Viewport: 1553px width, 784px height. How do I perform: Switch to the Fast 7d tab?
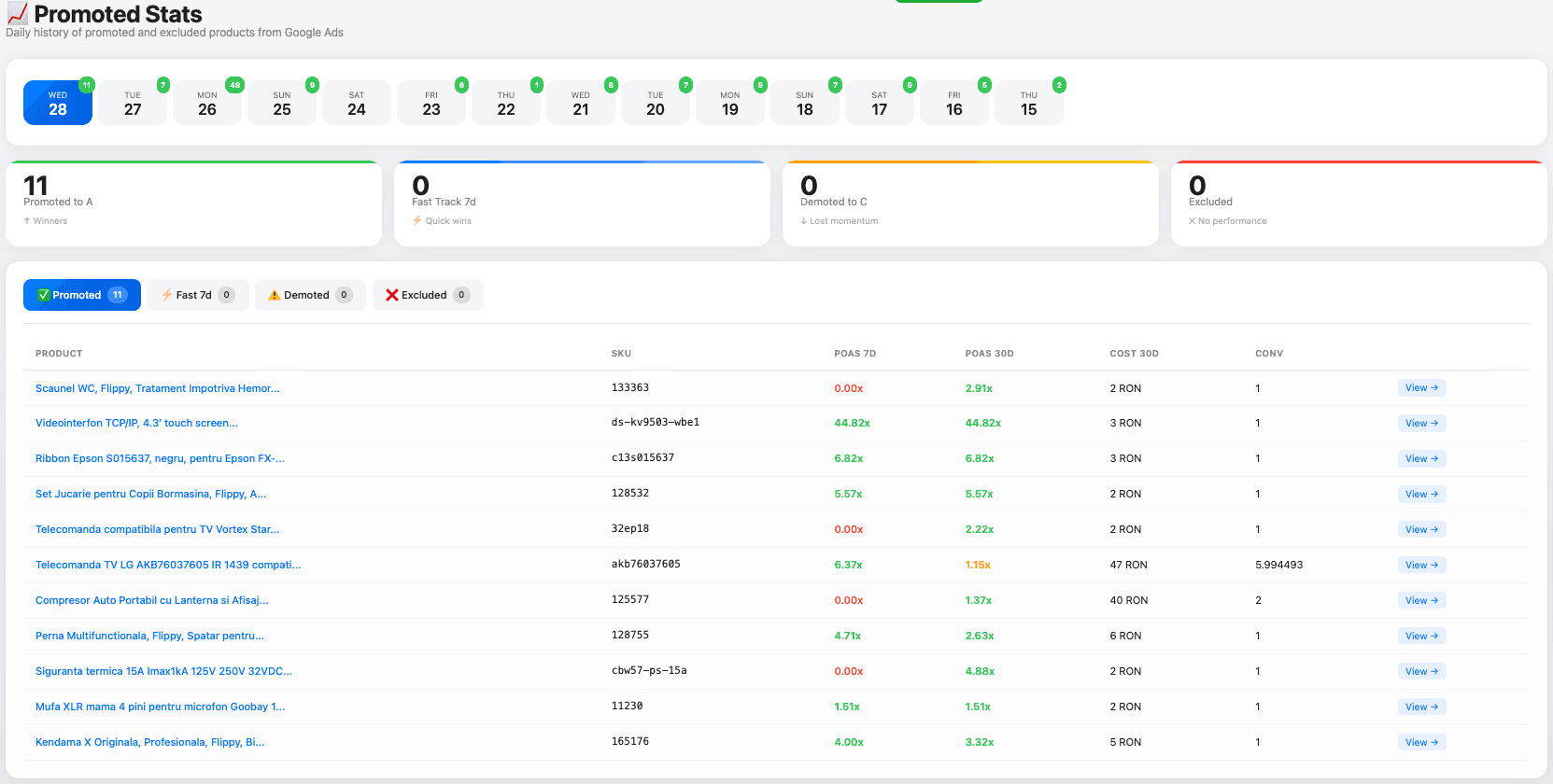point(198,295)
